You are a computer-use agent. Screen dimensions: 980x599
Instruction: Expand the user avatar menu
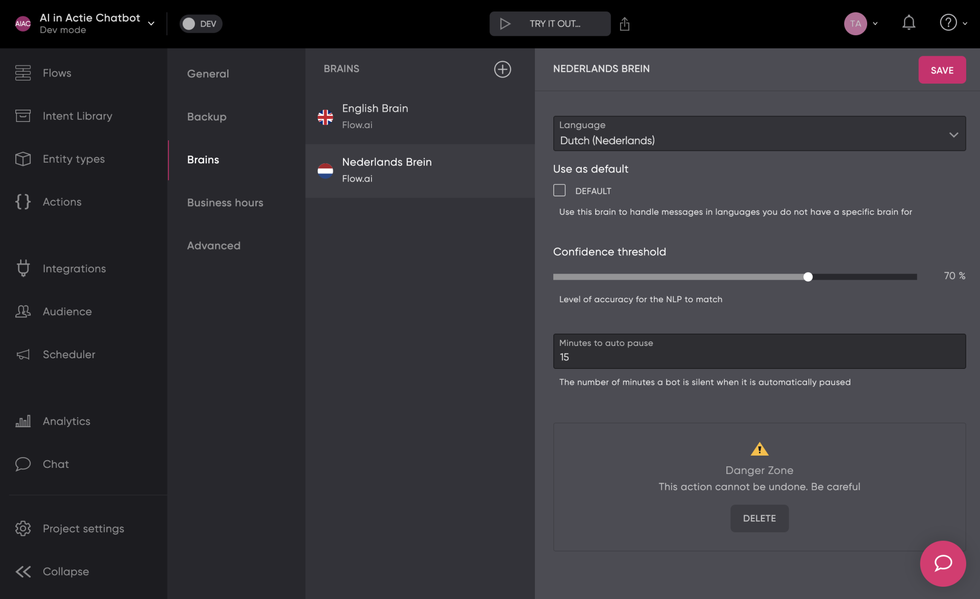(x=861, y=24)
